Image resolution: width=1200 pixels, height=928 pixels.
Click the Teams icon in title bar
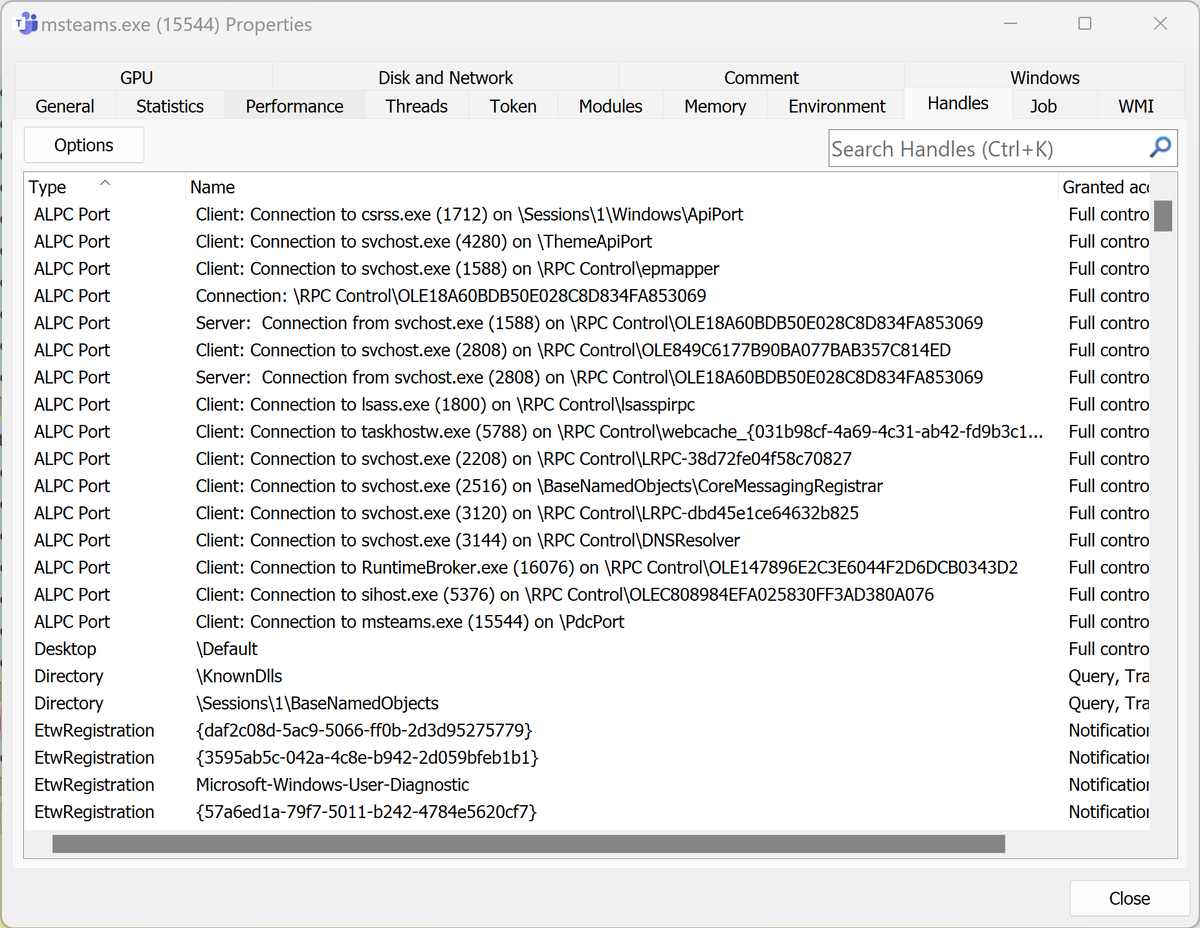pos(28,23)
